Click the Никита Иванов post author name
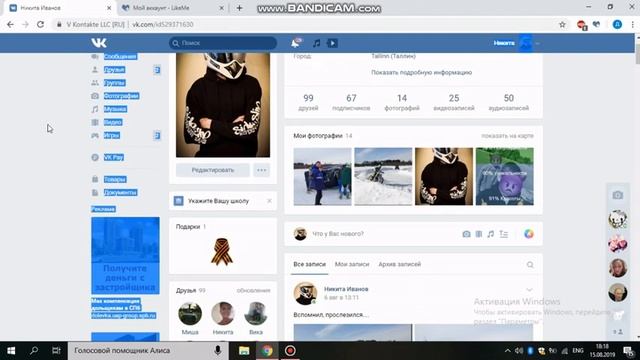 (x=346, y=289)
